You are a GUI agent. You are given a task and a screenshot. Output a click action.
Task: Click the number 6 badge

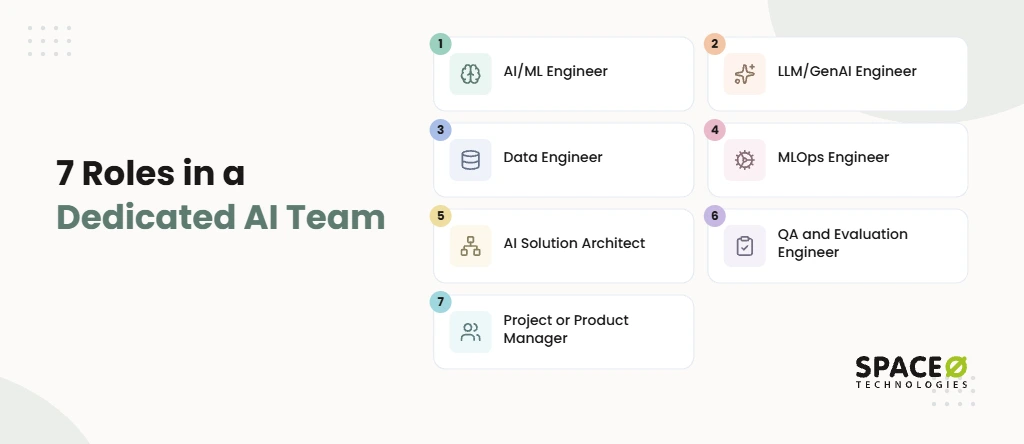click(x=714, y=216)
